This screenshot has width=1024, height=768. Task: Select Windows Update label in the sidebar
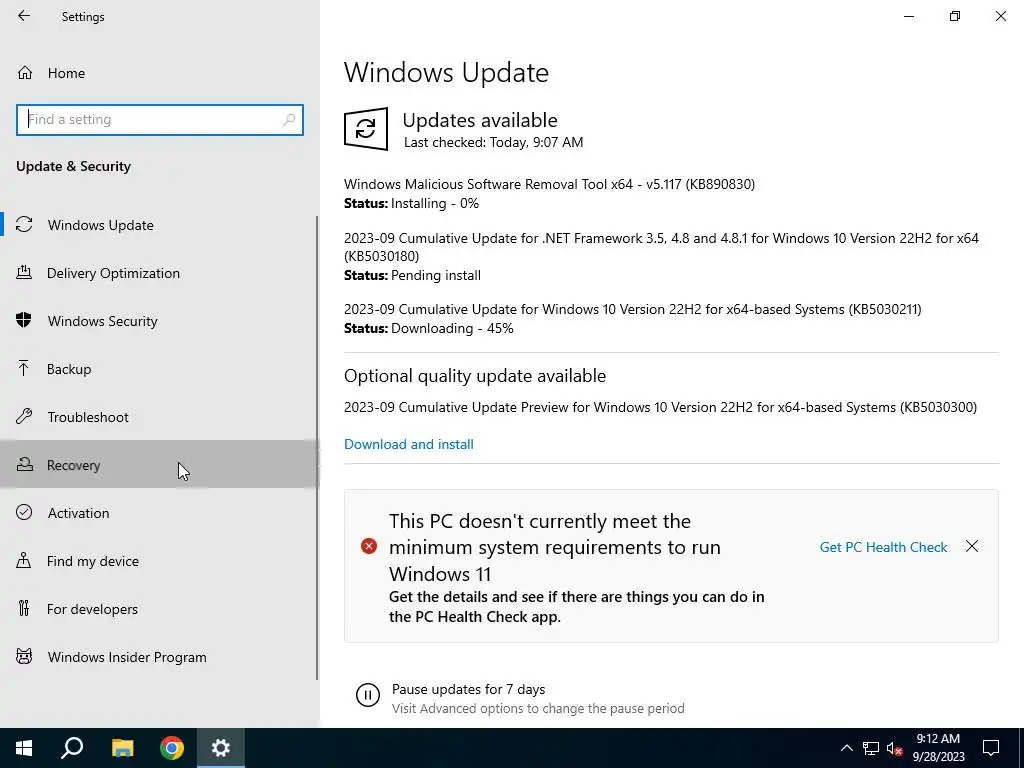101,225
